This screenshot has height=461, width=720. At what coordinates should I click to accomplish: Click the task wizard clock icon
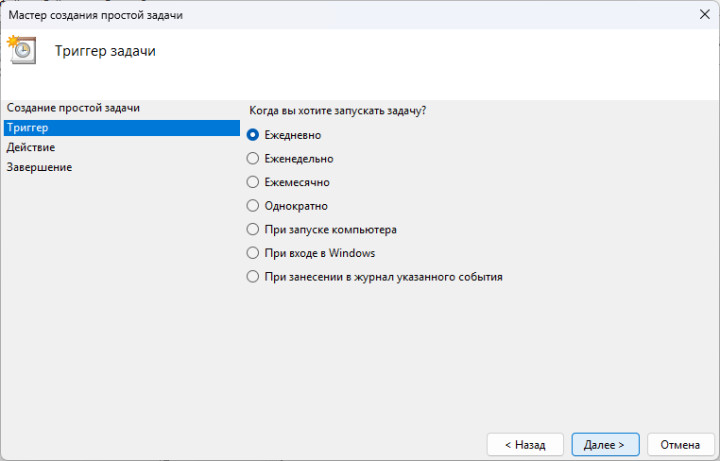point(21,50)
